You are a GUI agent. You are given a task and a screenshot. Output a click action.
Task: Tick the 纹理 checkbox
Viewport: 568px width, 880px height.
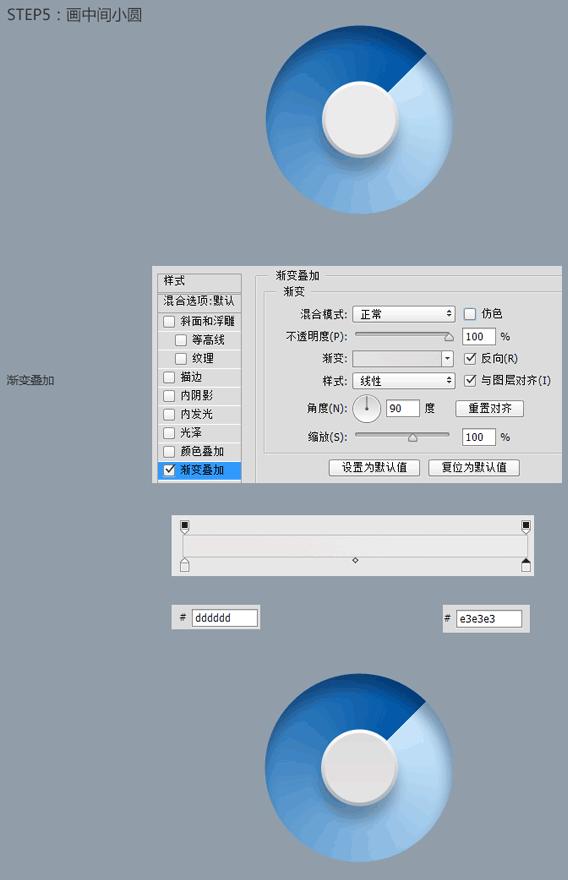tap(181, 359)
